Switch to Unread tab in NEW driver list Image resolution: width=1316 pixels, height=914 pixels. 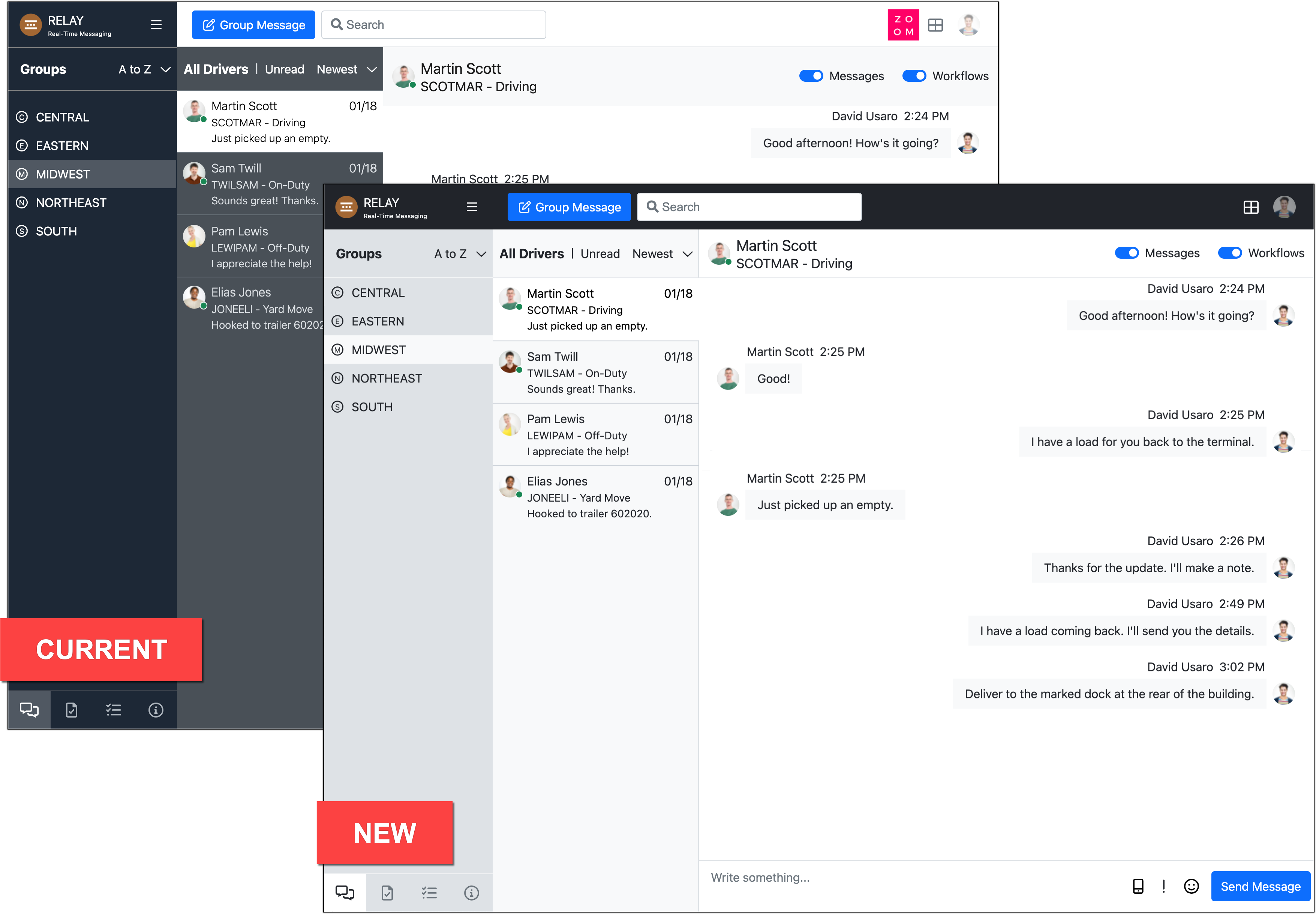point(600,254)
